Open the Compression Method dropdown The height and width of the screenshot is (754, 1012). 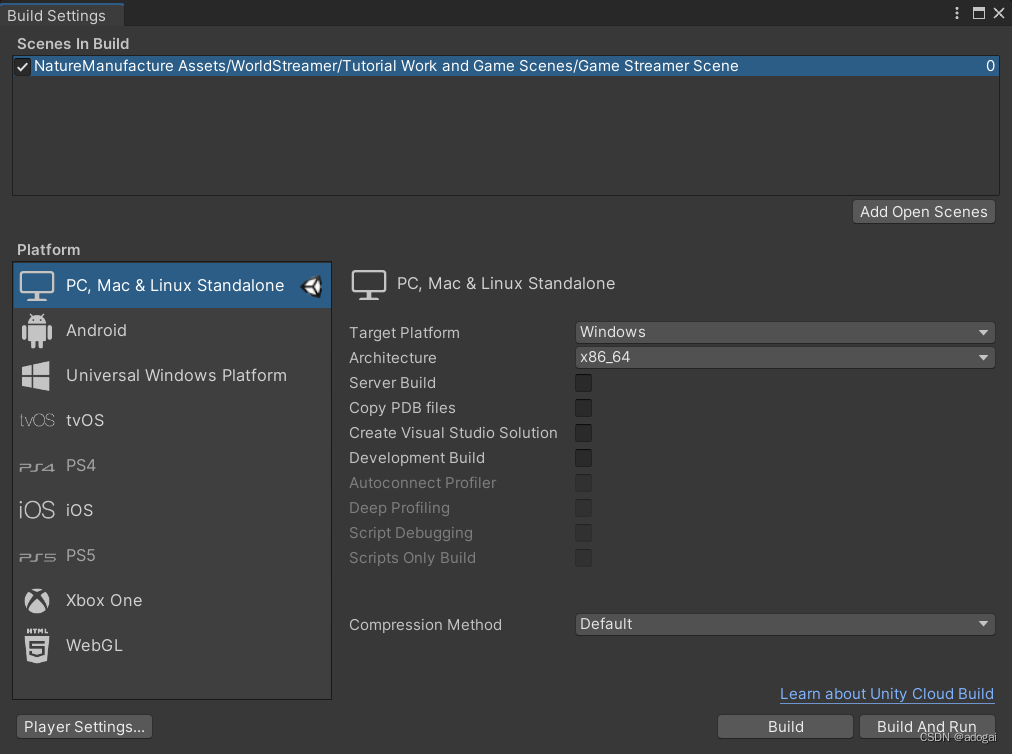click(x=785, y=624)
